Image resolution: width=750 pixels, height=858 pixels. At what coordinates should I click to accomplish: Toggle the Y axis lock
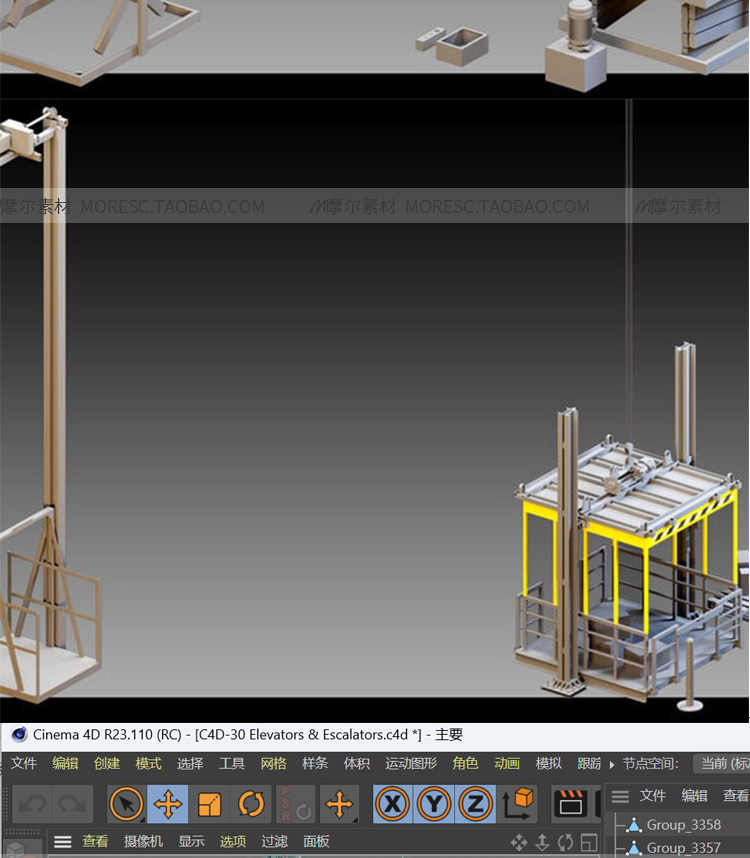(433, 804)
